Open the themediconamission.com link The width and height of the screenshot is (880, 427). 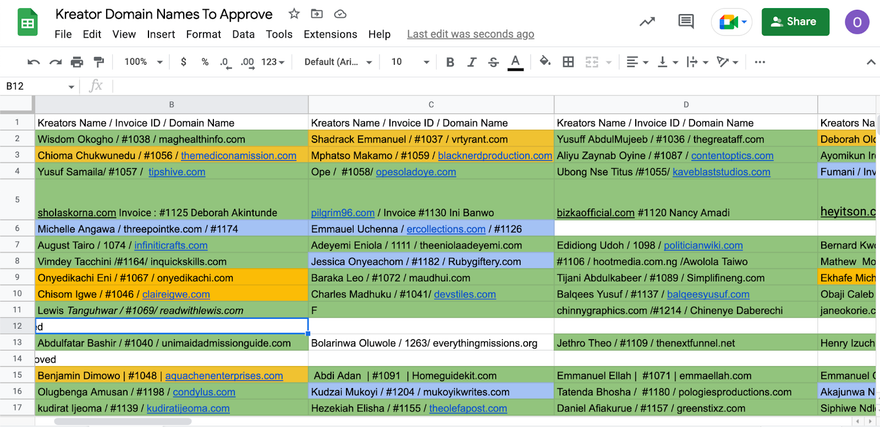point(239,155)
